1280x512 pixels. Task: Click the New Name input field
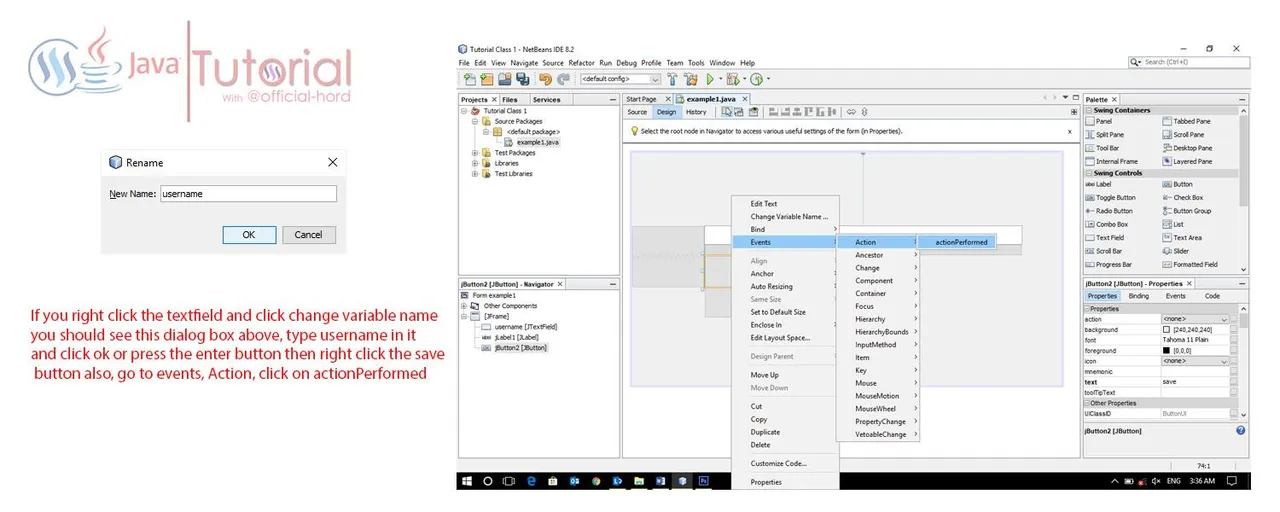pos(248,194)
